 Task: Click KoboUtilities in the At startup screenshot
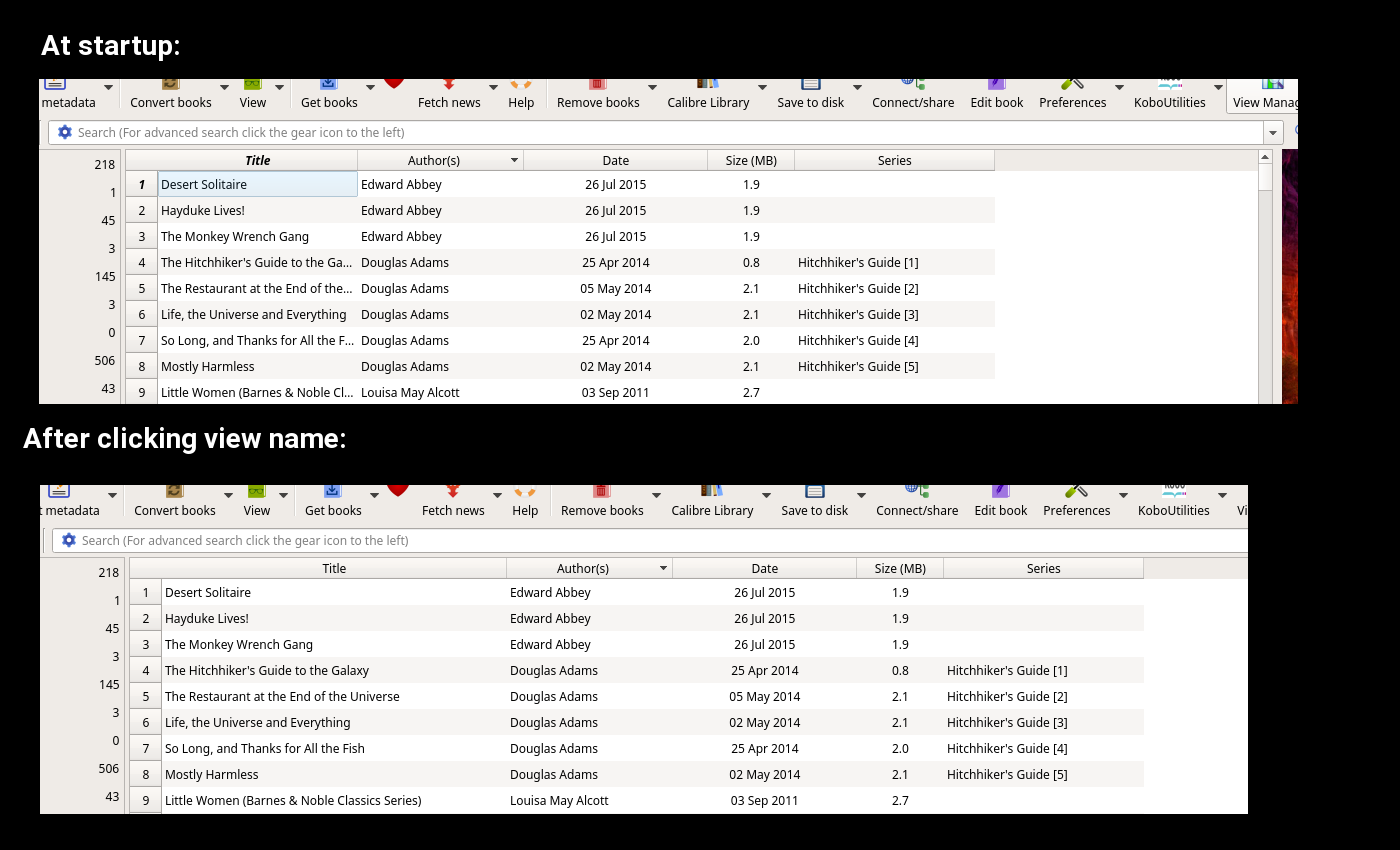(1170, 94)
